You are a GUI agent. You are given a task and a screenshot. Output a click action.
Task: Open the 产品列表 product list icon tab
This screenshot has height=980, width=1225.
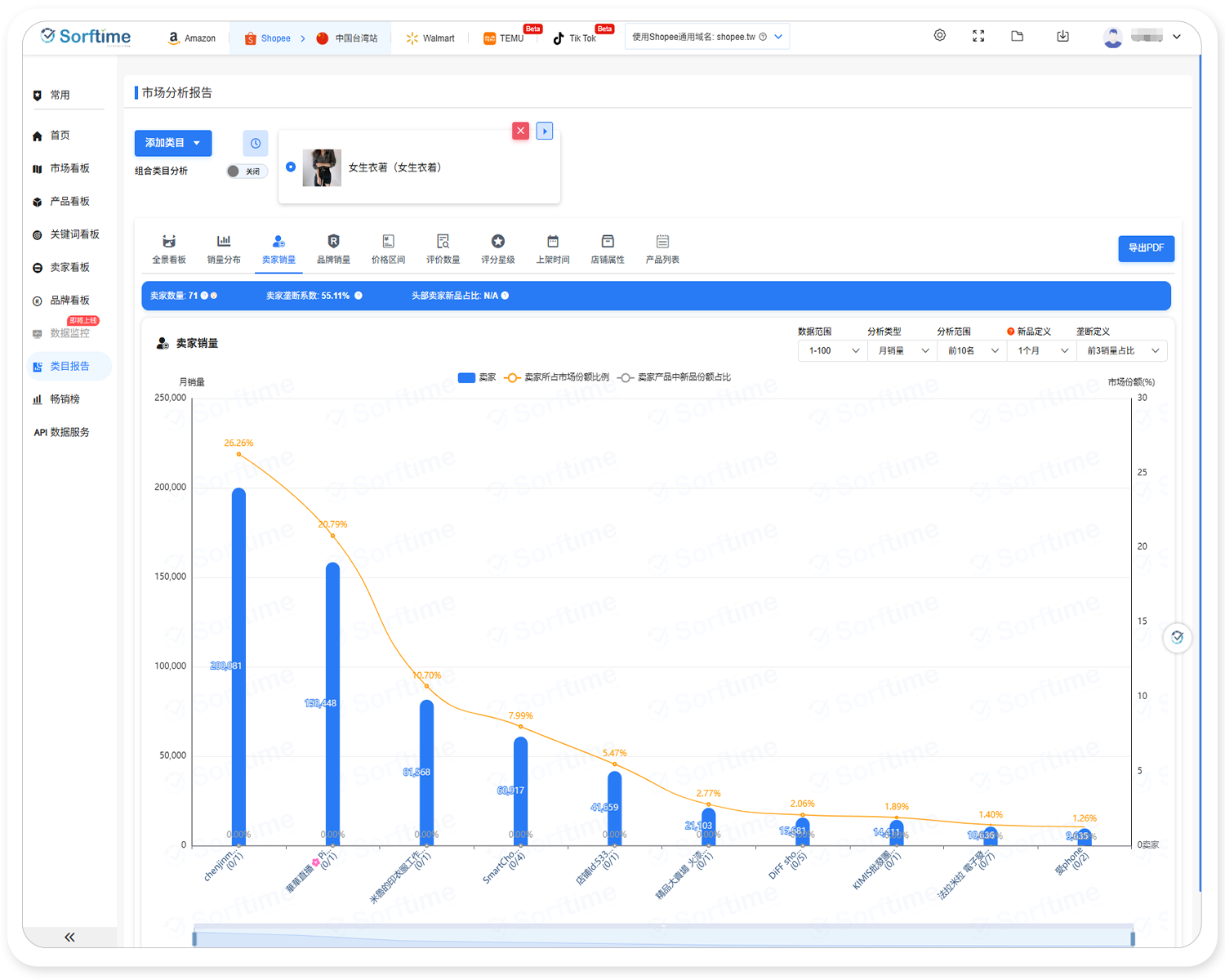click(x=662, y=249)
